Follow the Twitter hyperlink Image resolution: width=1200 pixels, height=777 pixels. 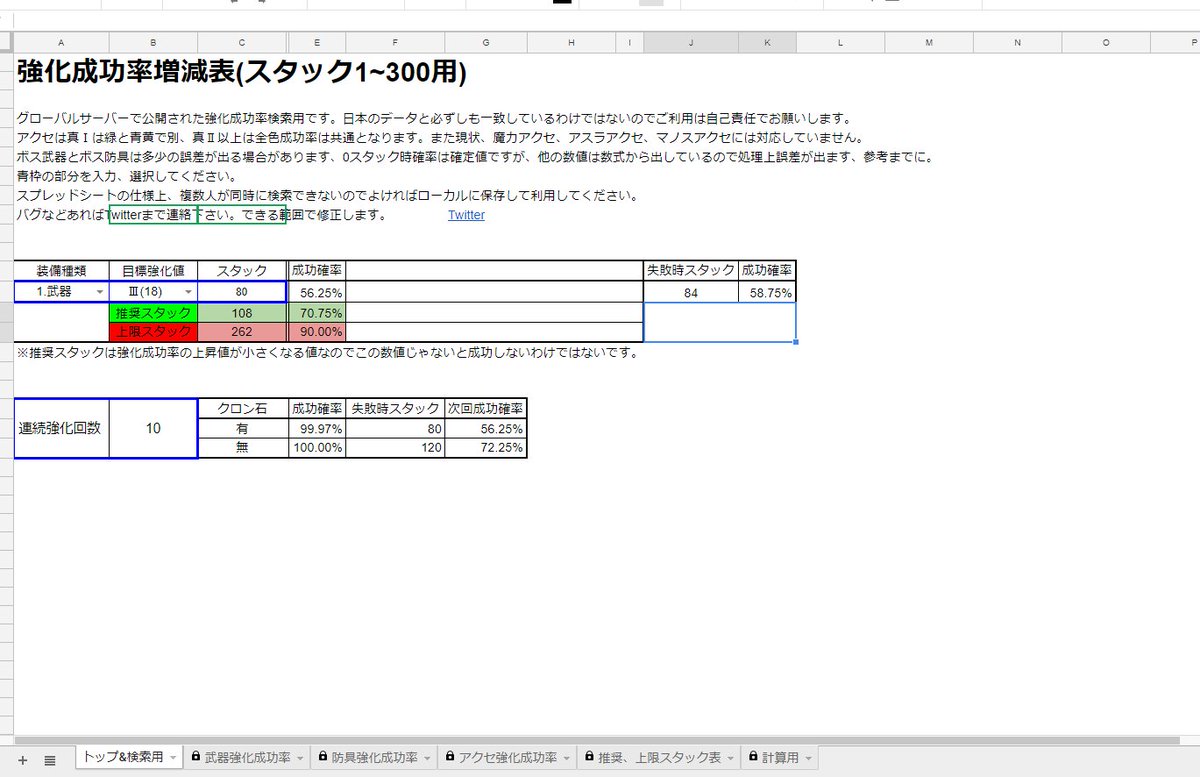[466, 215]
